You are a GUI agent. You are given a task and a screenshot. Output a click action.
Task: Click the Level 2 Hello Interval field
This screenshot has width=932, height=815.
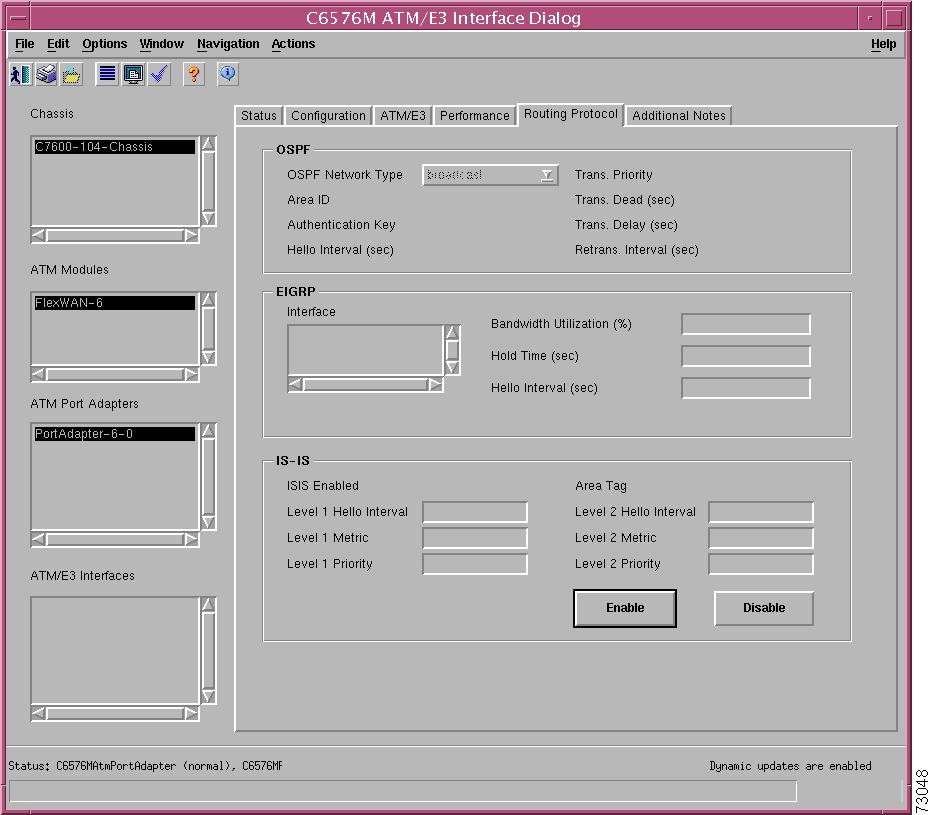click(761, 512)
